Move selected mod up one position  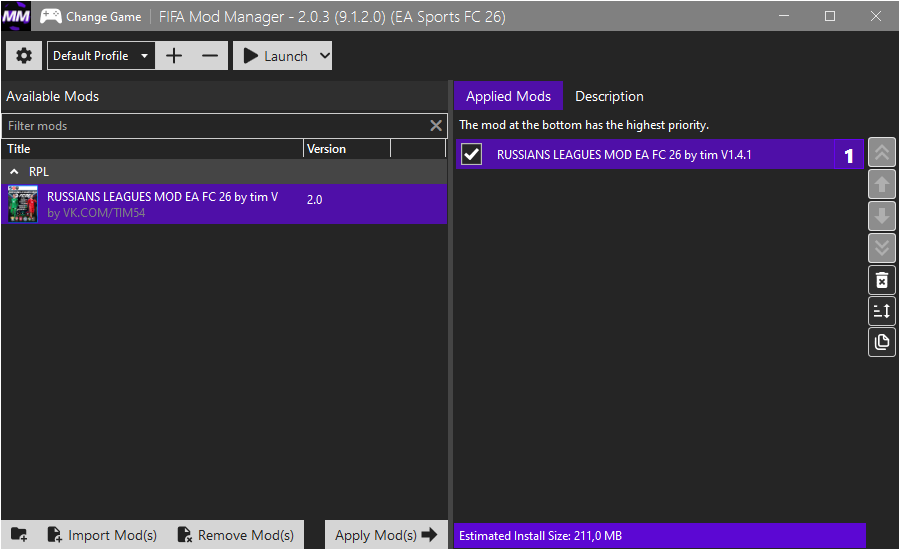tap(882, 184)
